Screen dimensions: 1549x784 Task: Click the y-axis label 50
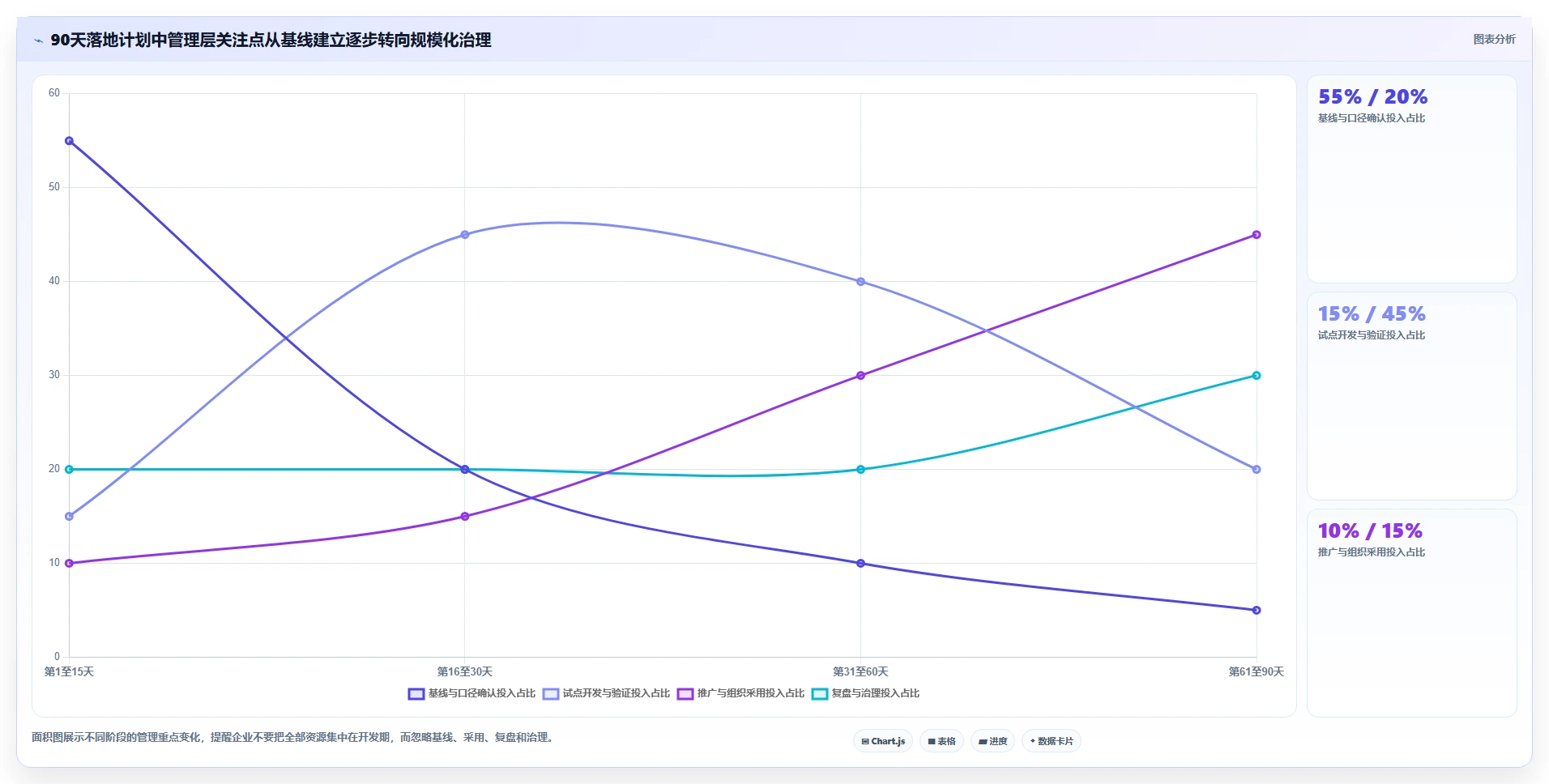pos(54,187)
